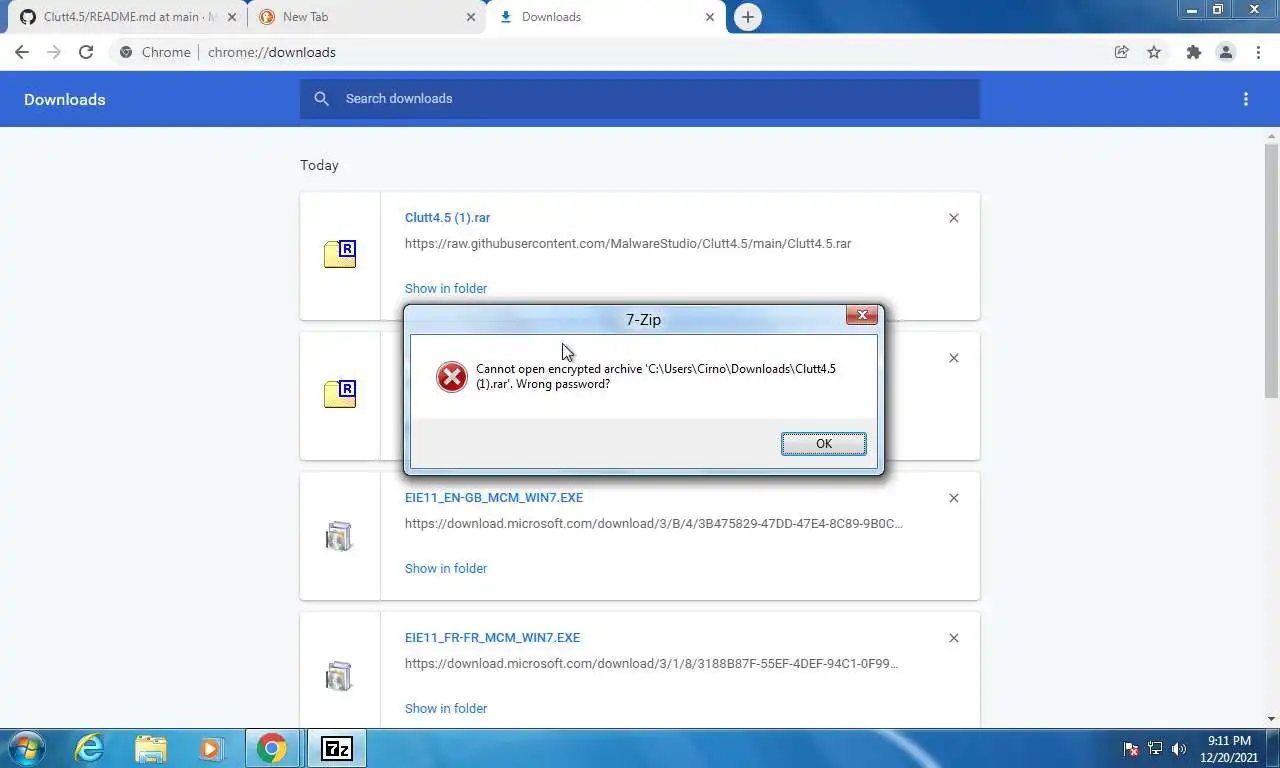This screenshot has width=1280, height=768.
Task: Open EIE11_FR-FR_MCM_WIN7.EXE
Action: (x=492, y=637)
